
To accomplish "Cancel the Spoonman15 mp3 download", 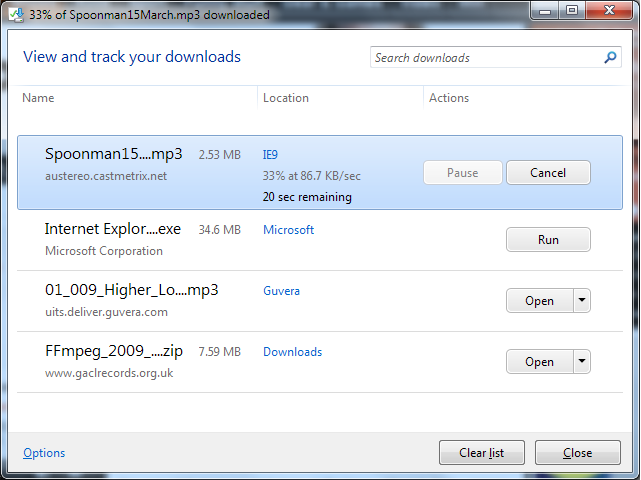I will [x=548, y=173].
